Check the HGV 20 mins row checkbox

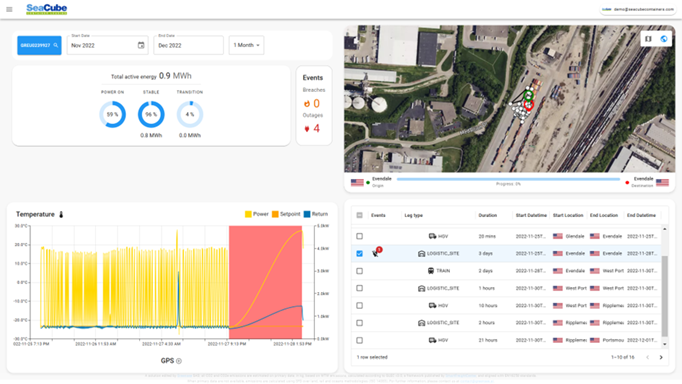(359, 236)
